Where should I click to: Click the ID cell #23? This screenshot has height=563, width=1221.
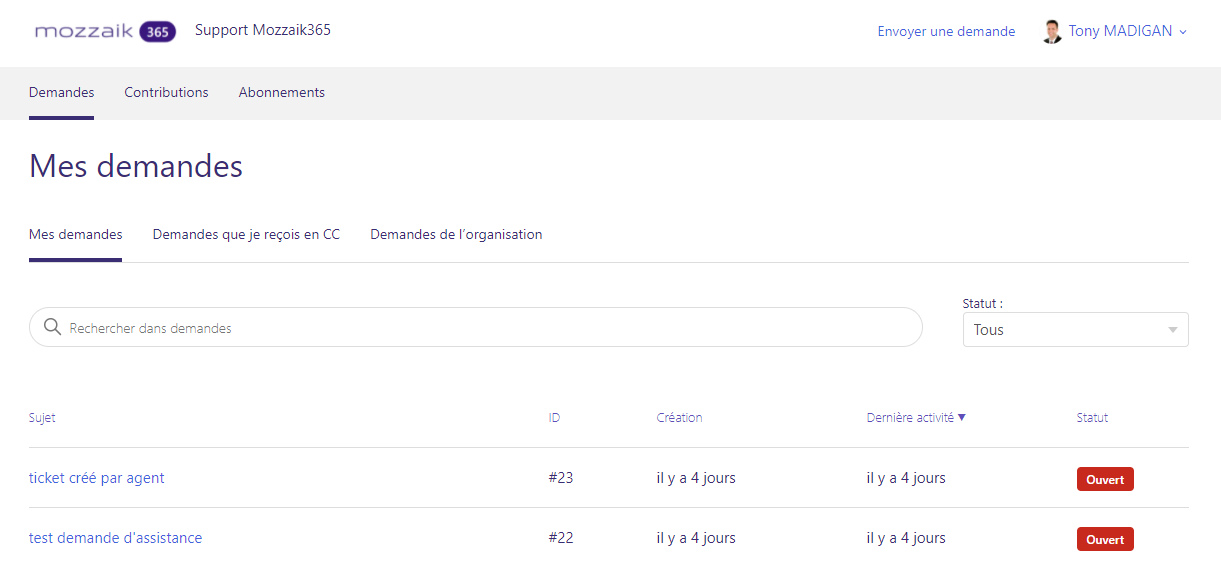tap(561, 478)
